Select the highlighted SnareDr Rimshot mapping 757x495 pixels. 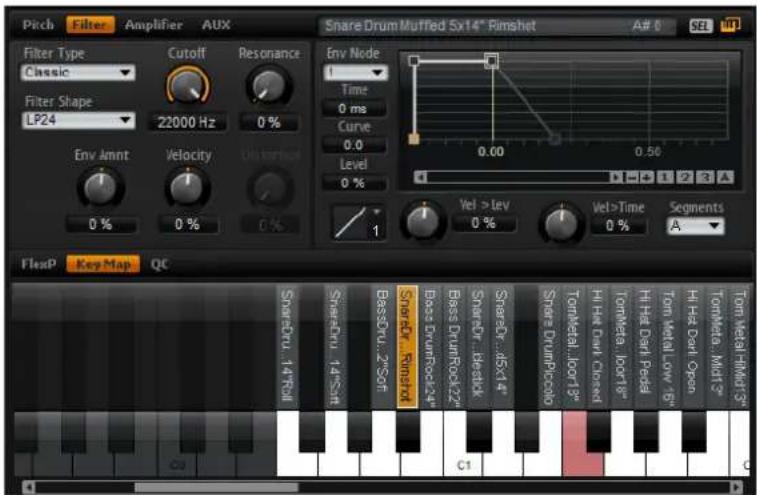pyautogui.click(x=407, y=347)
